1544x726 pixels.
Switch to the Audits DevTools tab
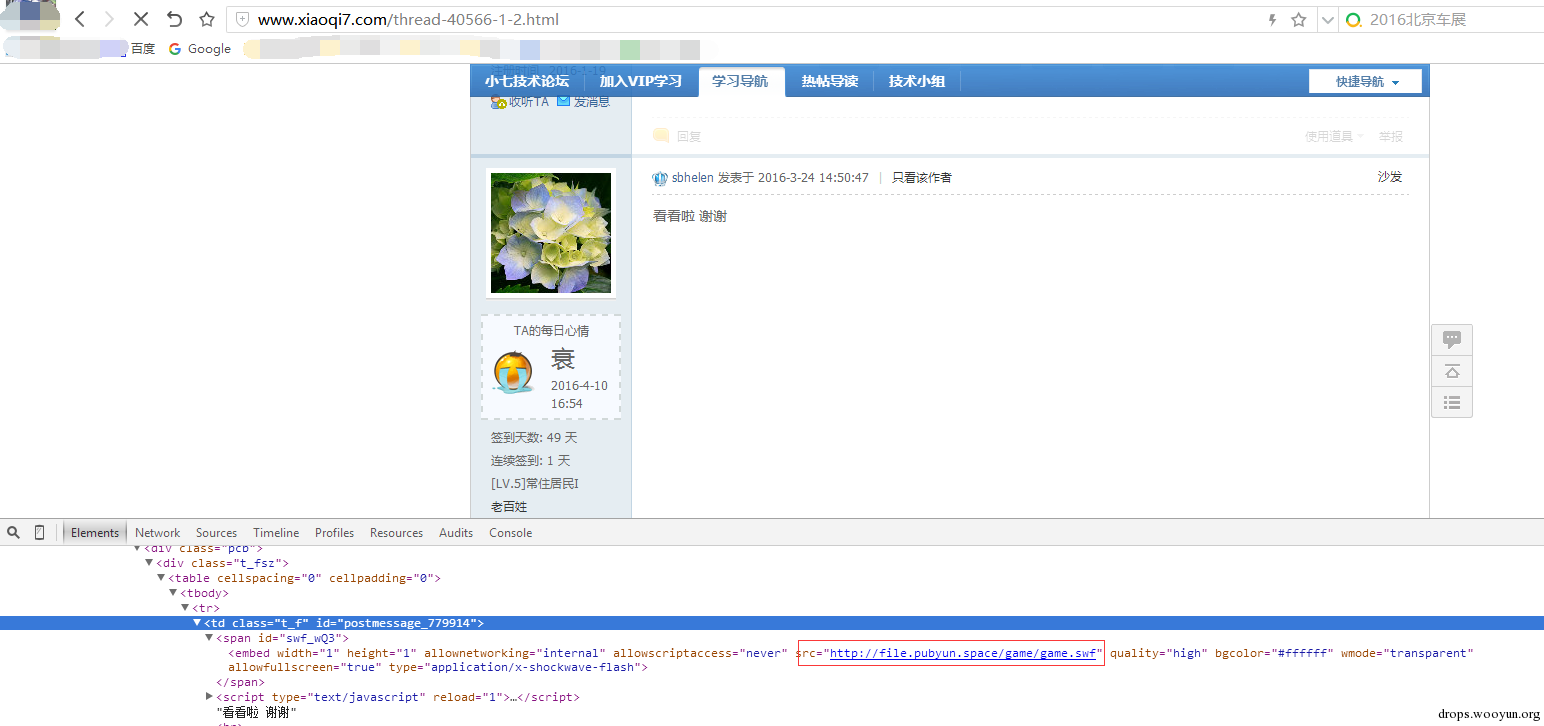(x=456, y=533)
